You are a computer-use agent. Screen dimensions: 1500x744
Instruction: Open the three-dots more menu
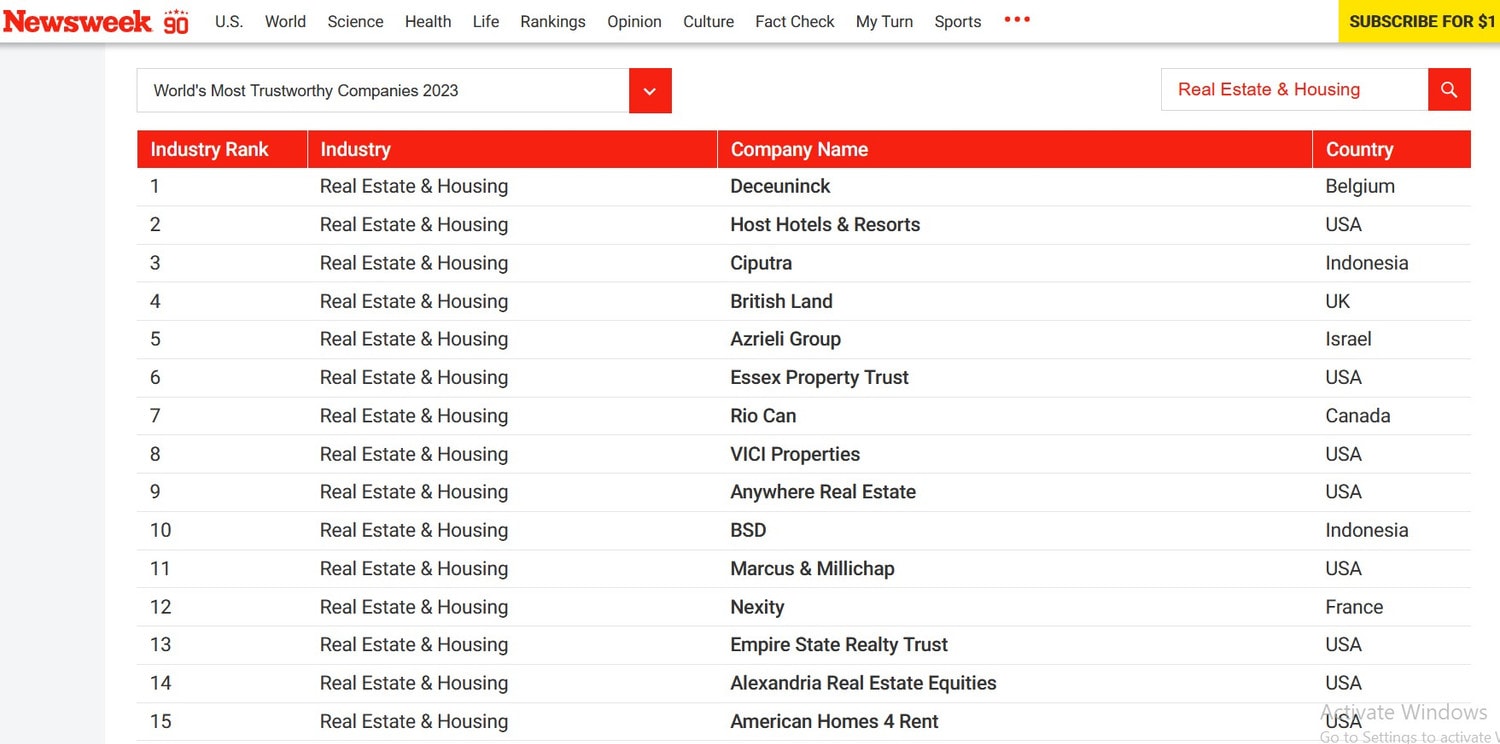pyautogui.click(x=1017, y=20)
